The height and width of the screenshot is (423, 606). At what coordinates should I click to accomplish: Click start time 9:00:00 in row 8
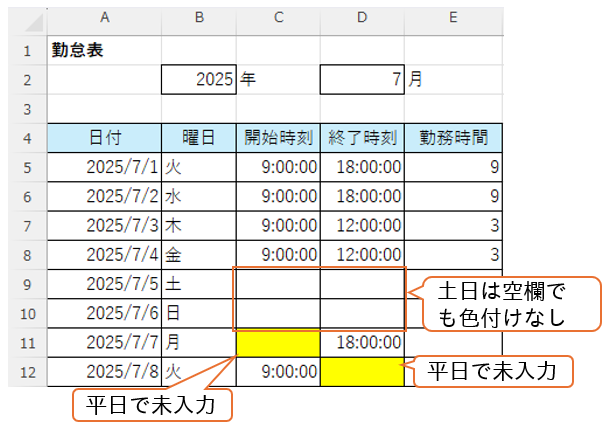tap(278, 255)
